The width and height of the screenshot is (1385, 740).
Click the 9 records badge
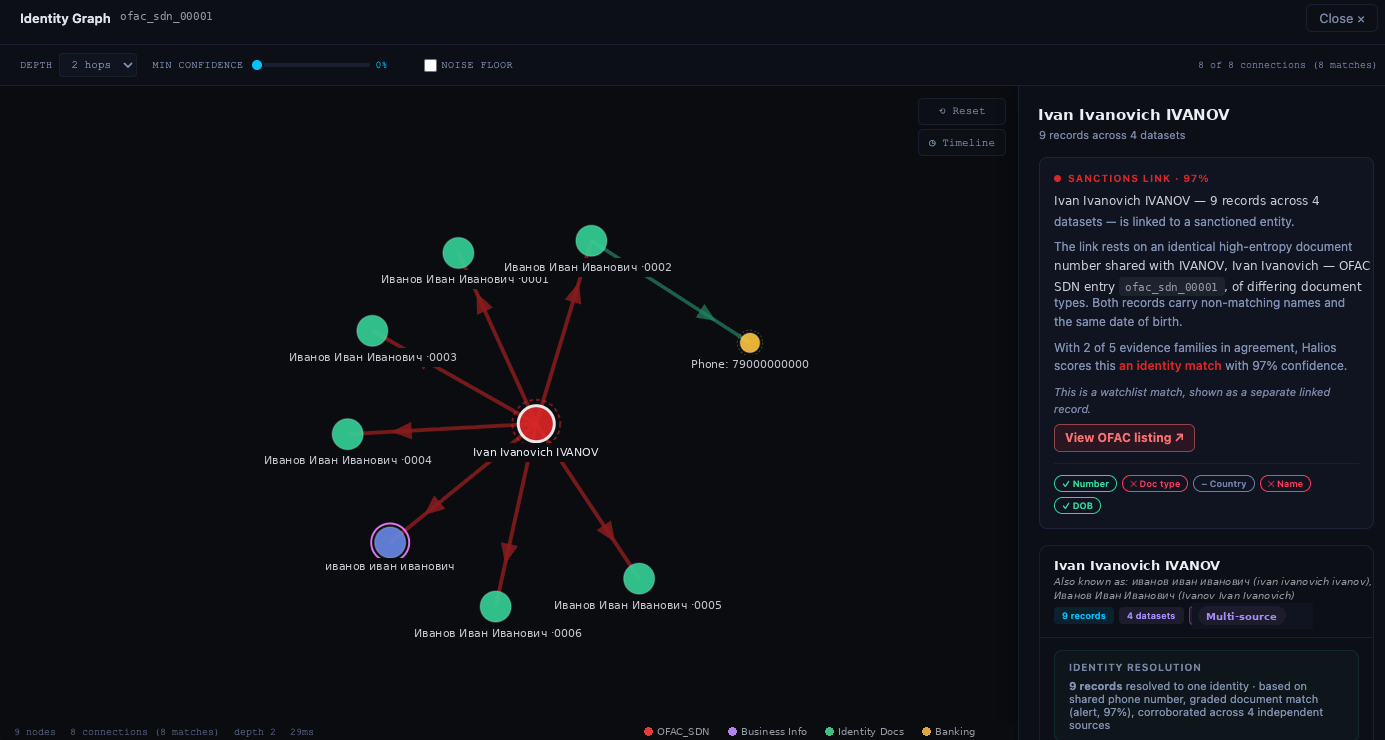point(1084,616)
